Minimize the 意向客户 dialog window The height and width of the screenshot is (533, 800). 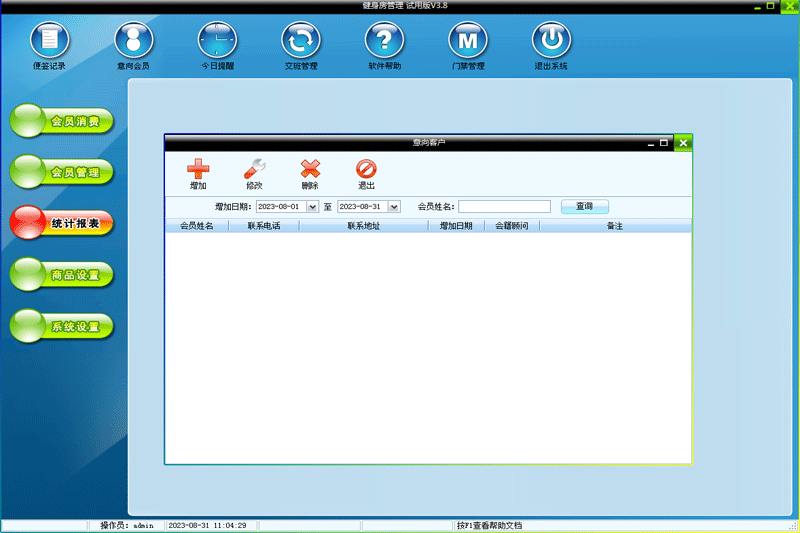651,144
